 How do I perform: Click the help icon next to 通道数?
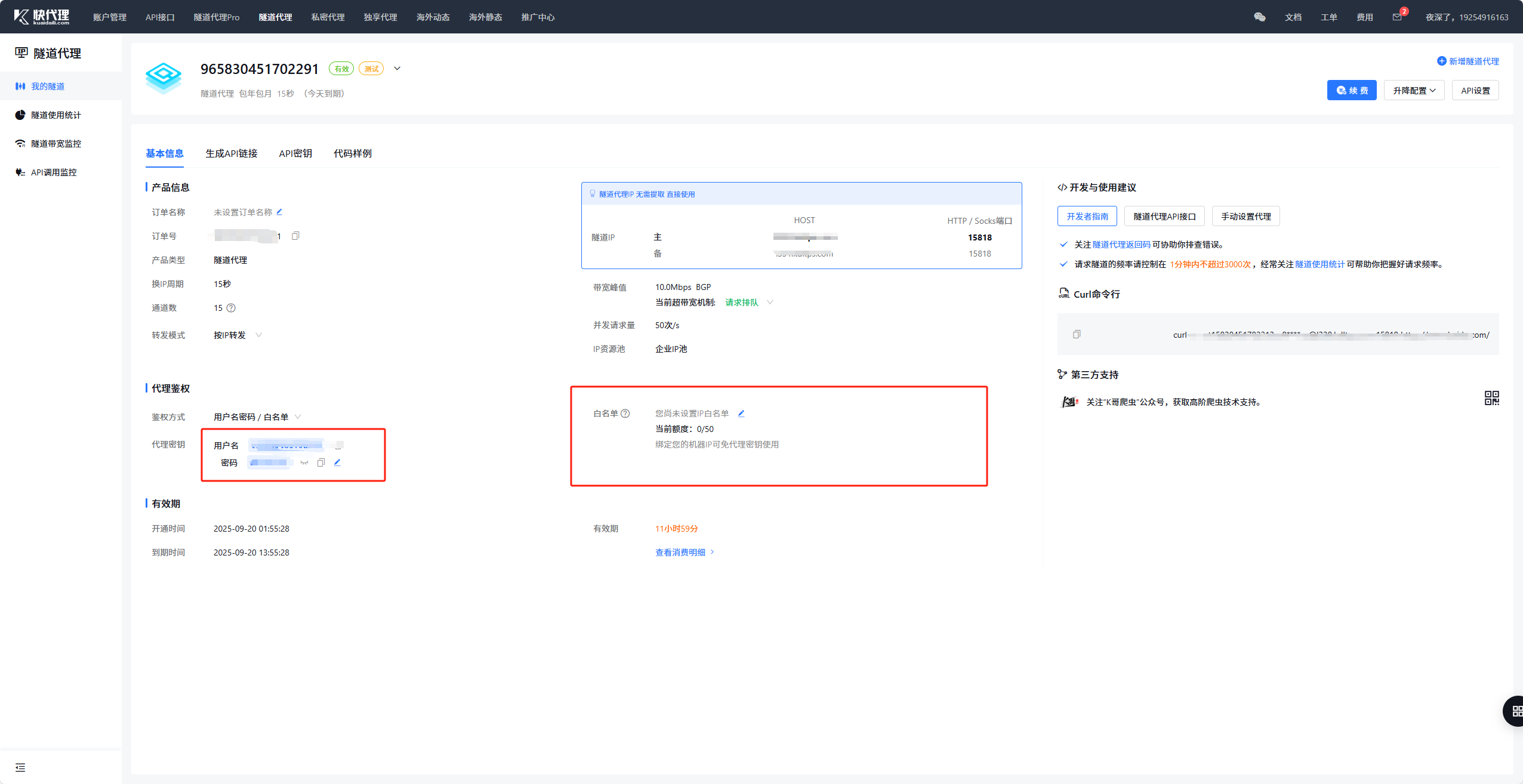pyautogui.click(x=231, y=308)
